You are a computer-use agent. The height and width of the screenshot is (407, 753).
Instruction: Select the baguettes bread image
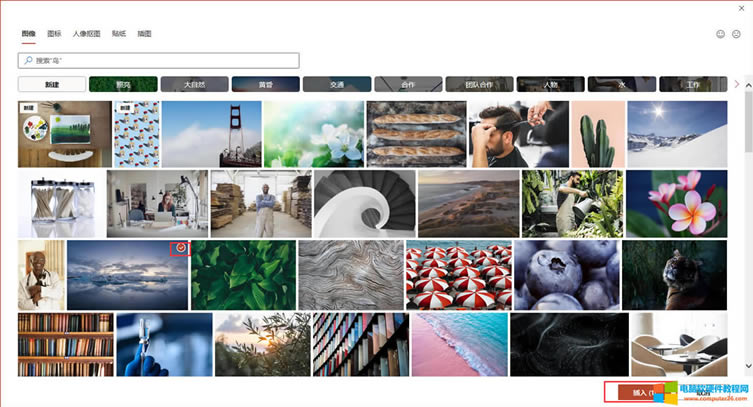click(416, 134)
